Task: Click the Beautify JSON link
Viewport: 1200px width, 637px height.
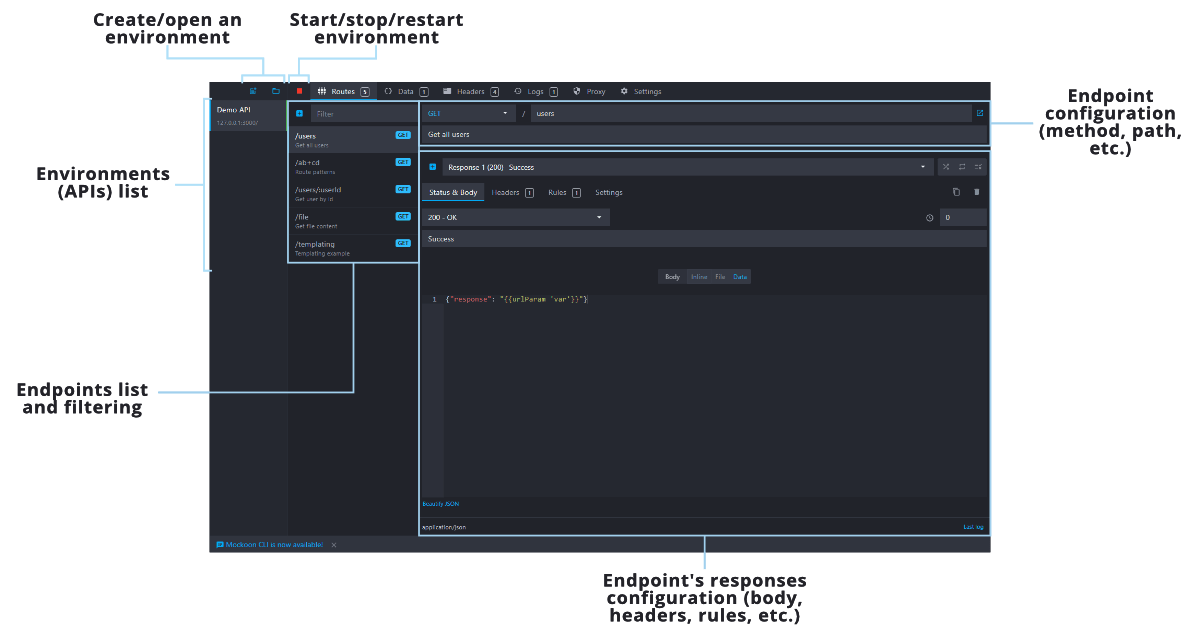Action: (440, 504)
